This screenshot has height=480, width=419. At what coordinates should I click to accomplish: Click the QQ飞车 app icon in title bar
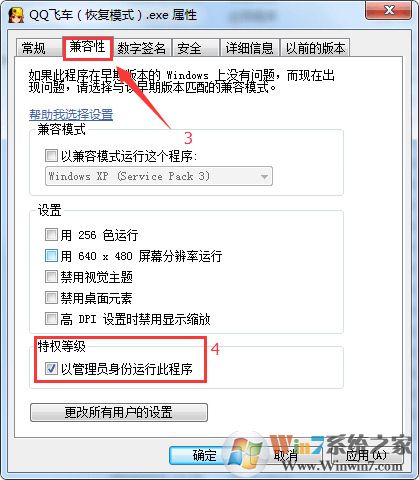(15, 15)
